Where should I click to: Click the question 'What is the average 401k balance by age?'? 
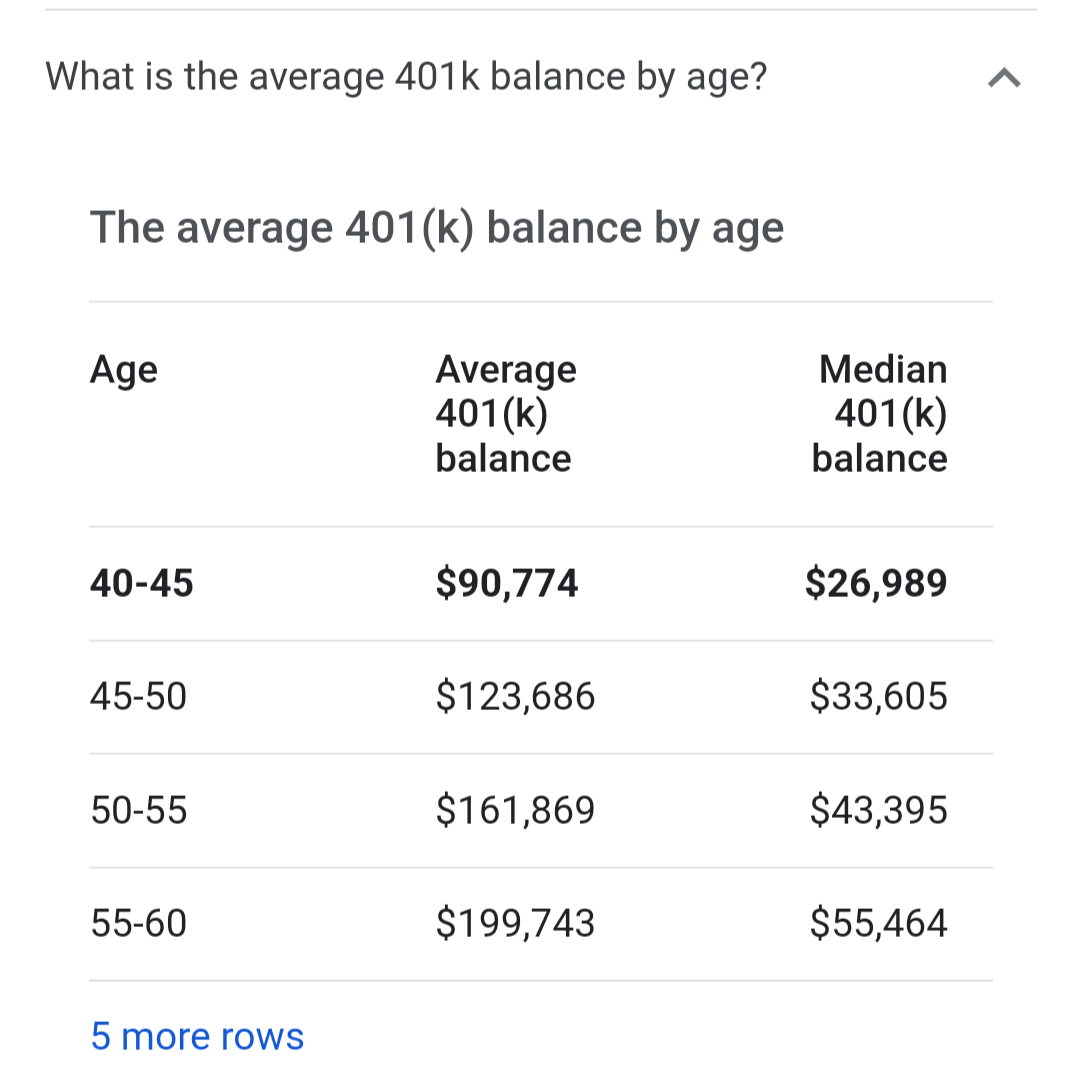tap(406, 77)
